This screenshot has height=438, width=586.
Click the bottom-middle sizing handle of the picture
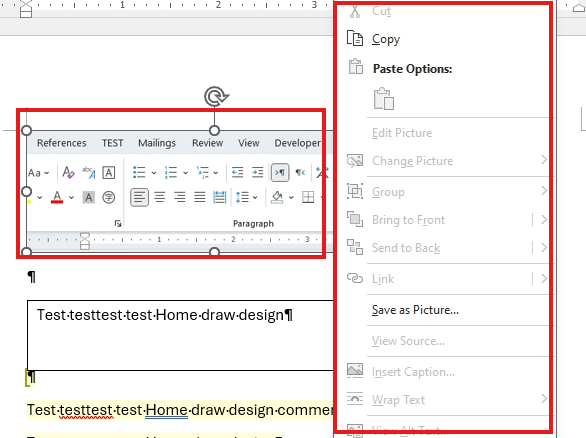[x=214, y=252]
